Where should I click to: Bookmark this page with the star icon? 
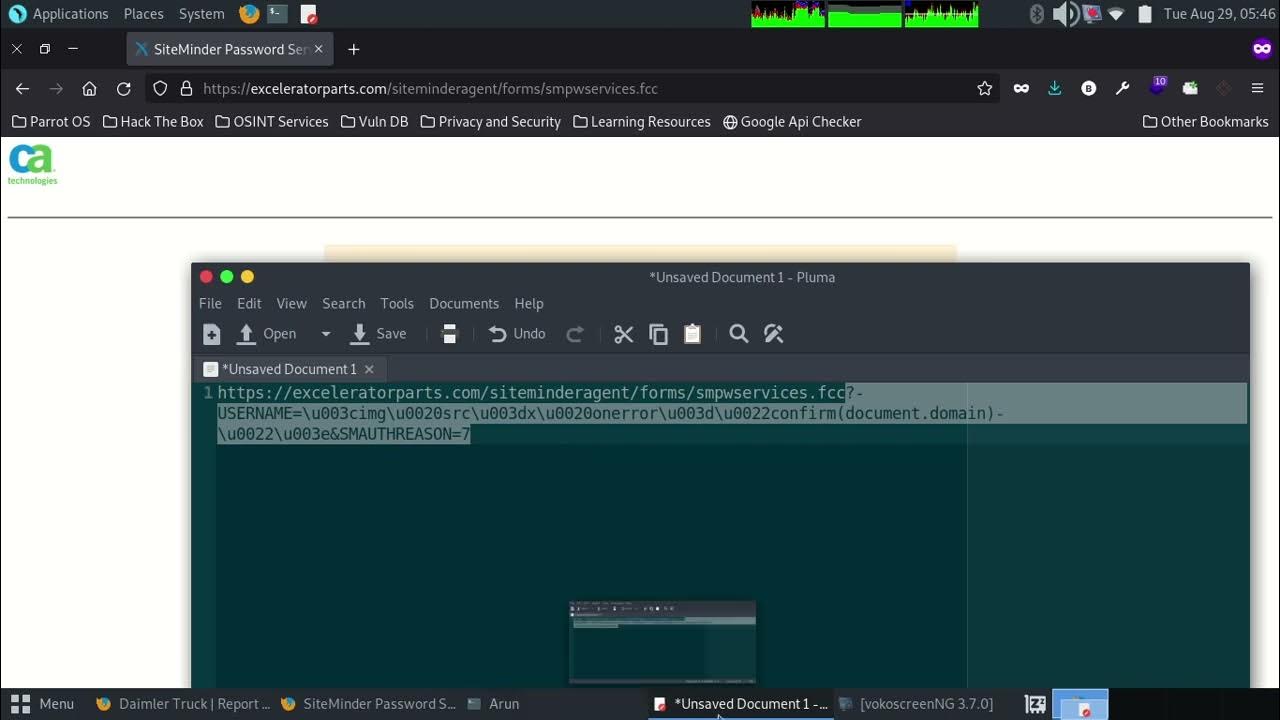(x=985, y=88)
